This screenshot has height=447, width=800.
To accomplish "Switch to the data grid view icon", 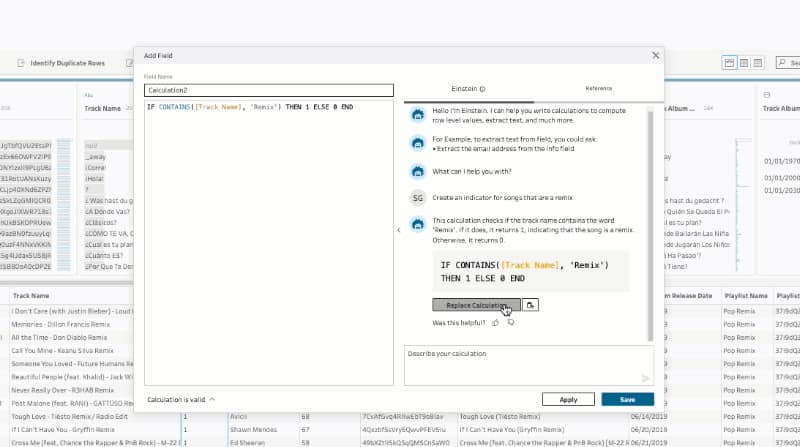I will coord(743,63).
